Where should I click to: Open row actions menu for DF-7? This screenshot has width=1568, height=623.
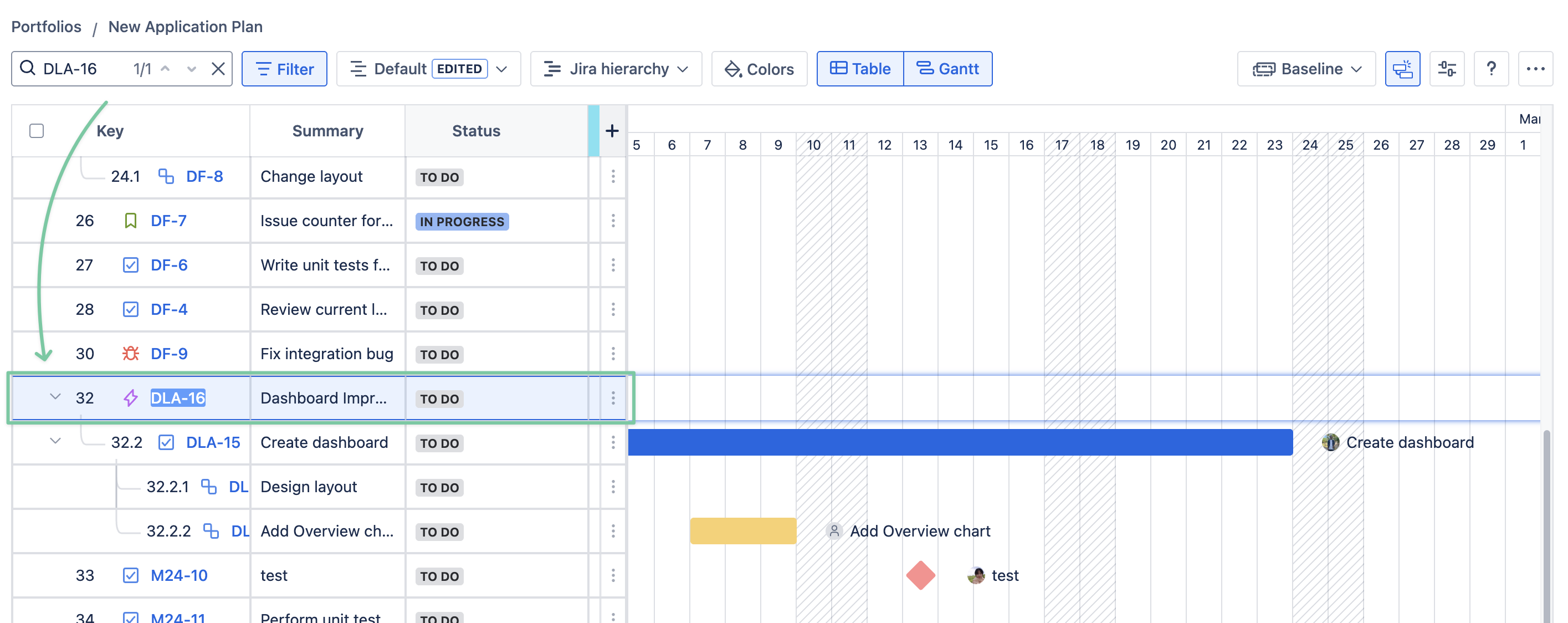click(612, 221)
